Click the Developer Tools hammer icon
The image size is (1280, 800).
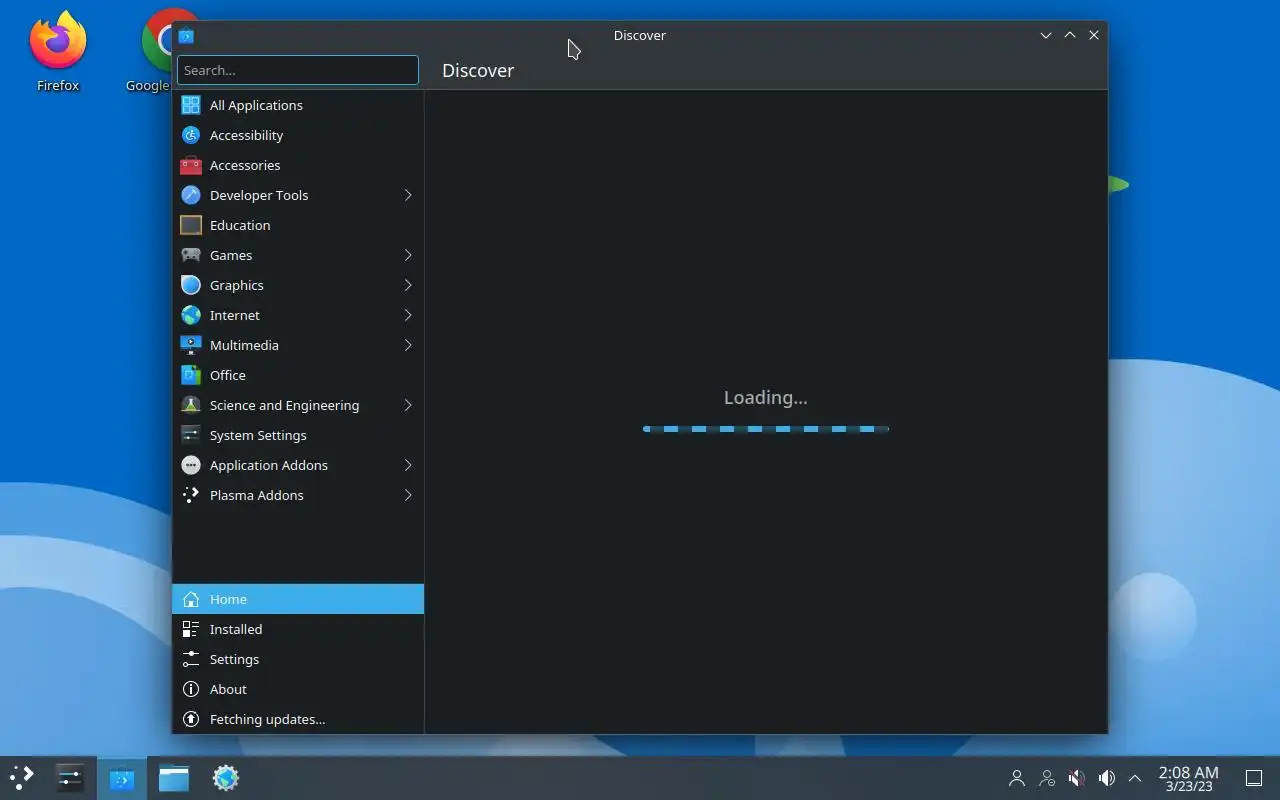click(191, 195)
